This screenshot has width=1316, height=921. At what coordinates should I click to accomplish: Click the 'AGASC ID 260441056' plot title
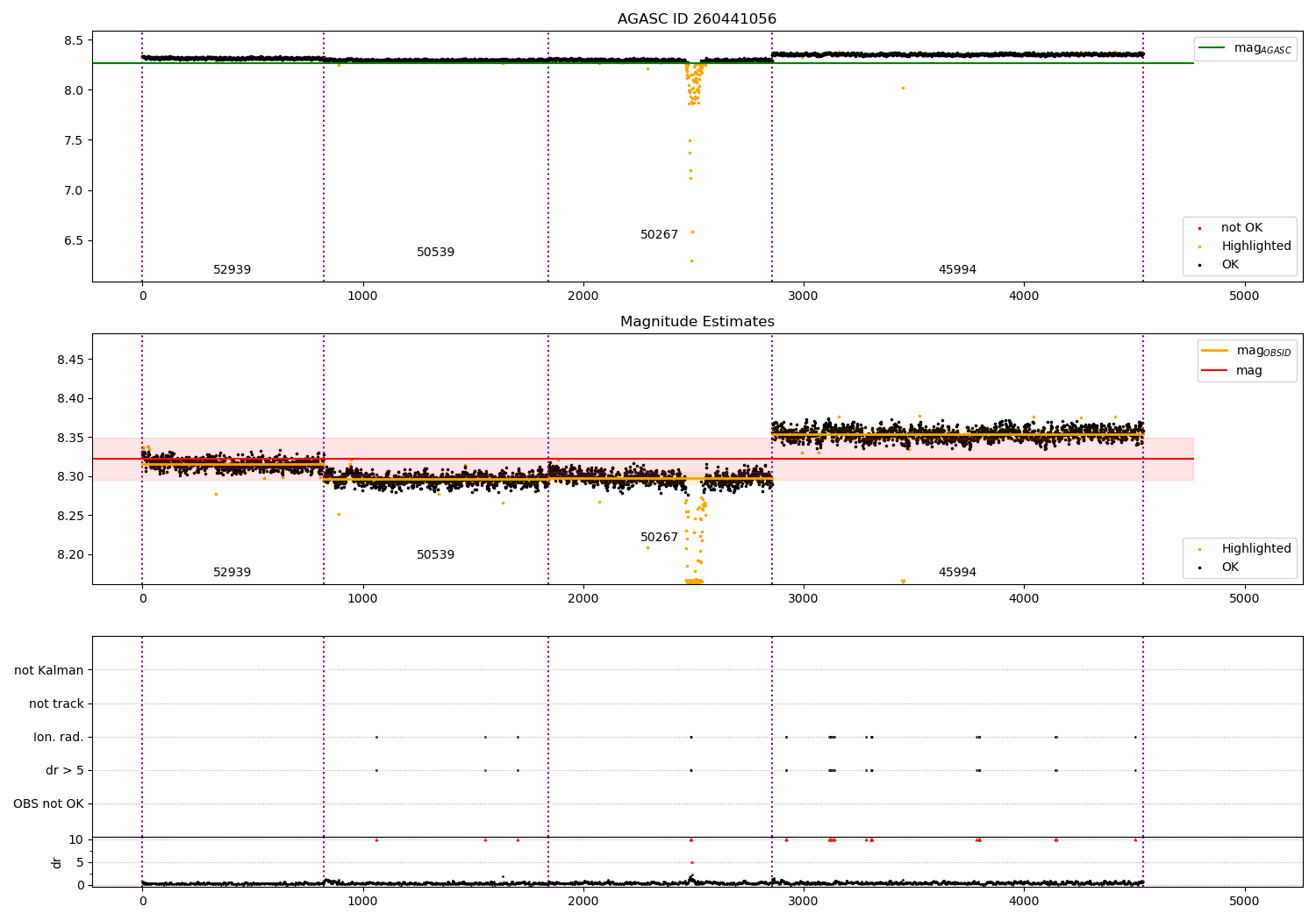[x=697, y=19]
